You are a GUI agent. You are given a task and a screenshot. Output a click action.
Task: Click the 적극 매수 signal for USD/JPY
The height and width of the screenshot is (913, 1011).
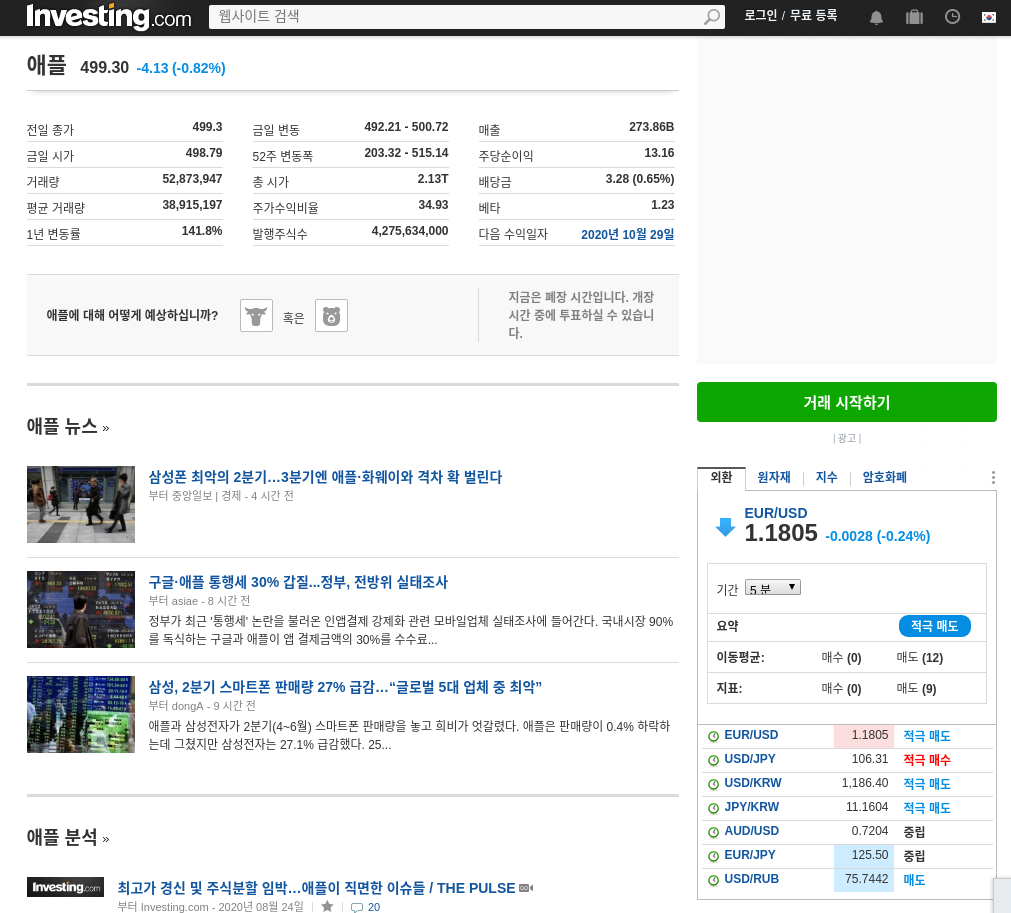(927, 760)
